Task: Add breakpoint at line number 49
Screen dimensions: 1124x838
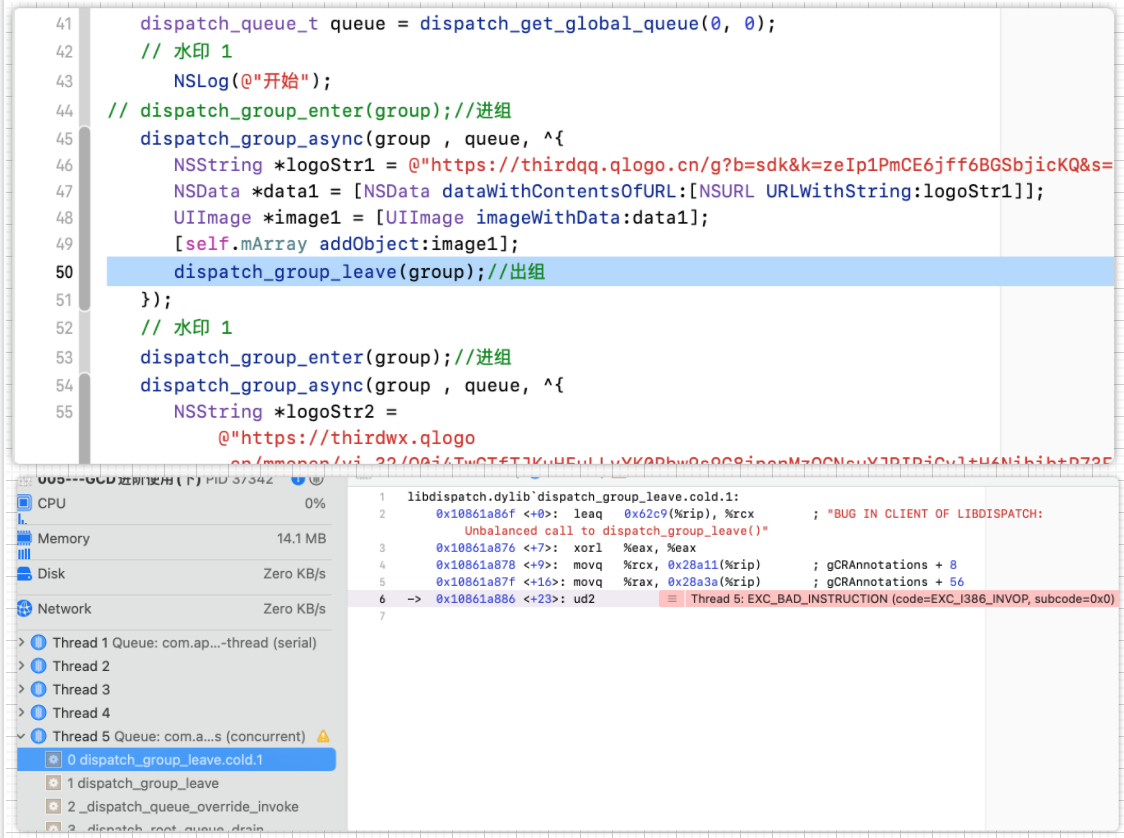Action: coord(64,244)
